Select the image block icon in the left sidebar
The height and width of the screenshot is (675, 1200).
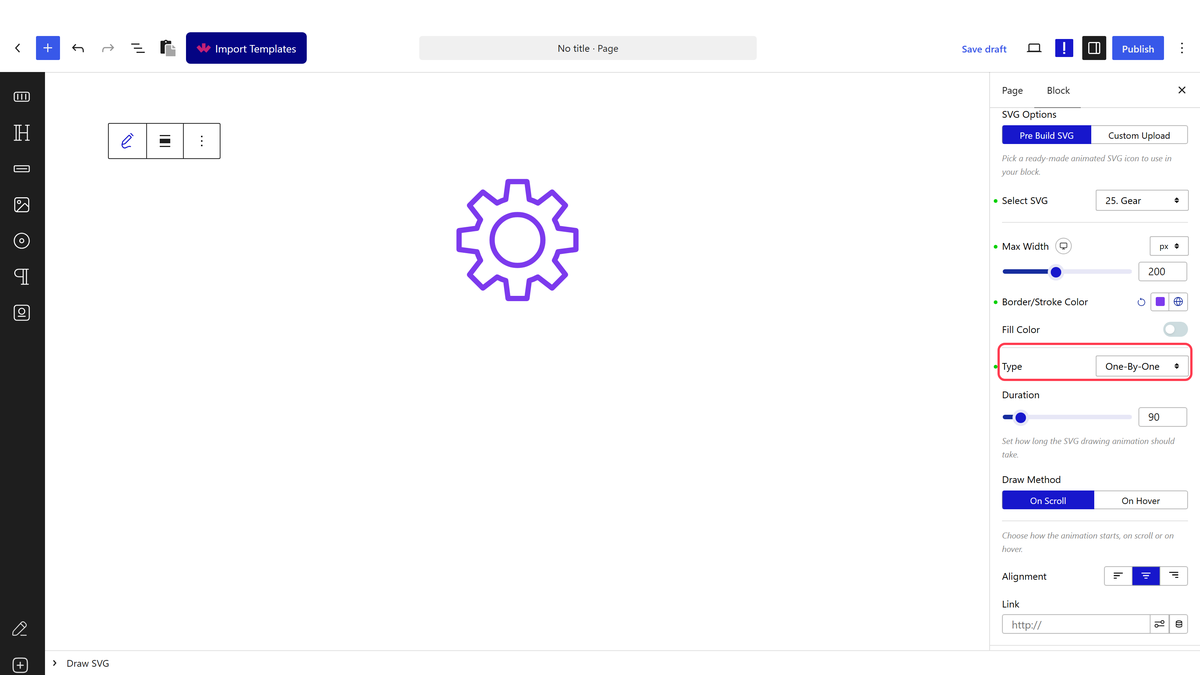(22, 205)
